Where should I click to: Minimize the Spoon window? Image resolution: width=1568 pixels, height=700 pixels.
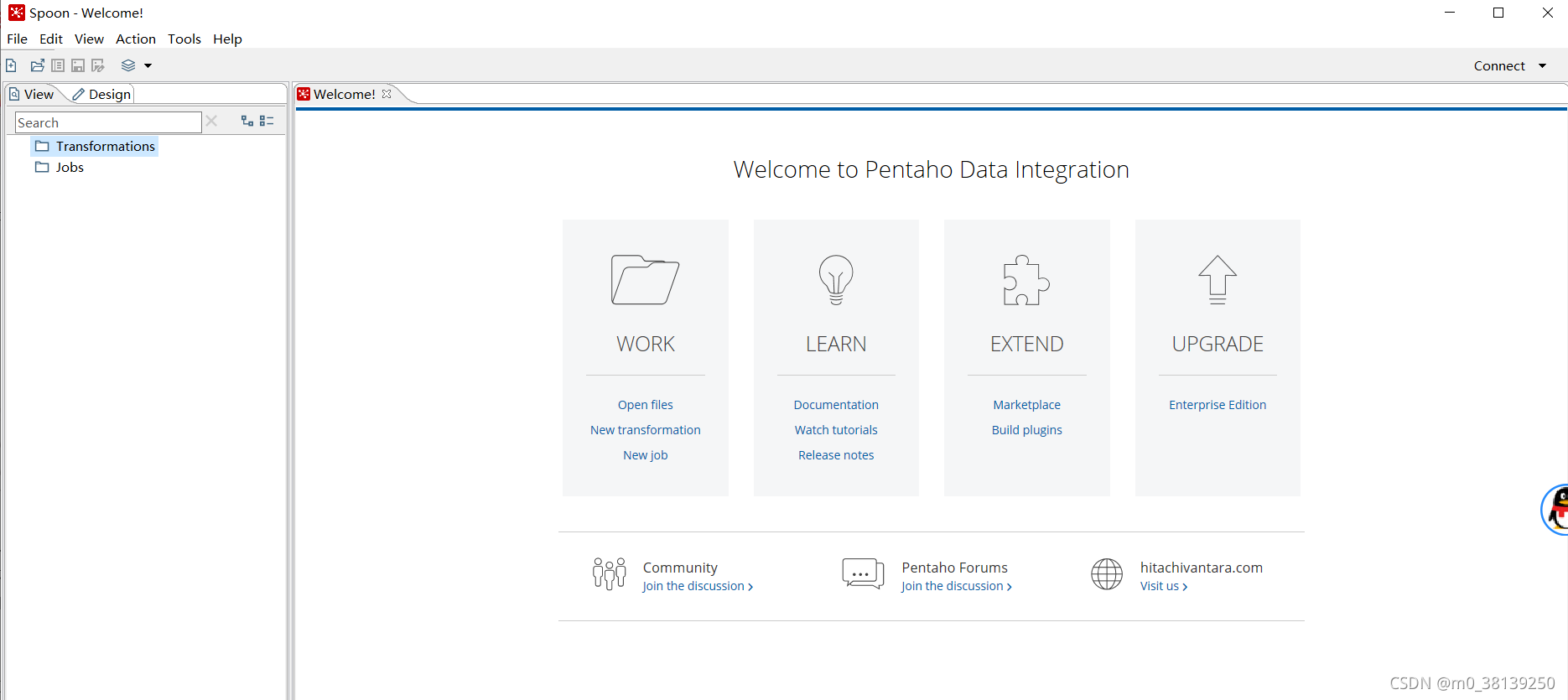1450,13
